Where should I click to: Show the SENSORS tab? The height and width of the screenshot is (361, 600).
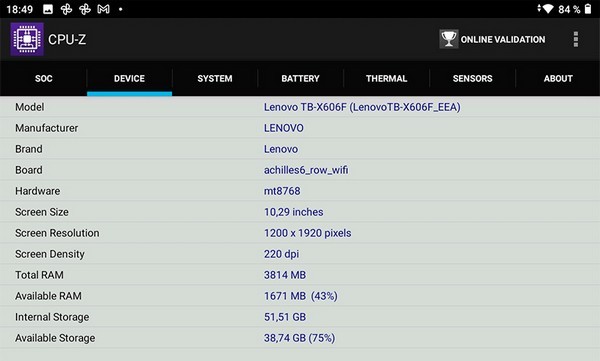point(472,78)
